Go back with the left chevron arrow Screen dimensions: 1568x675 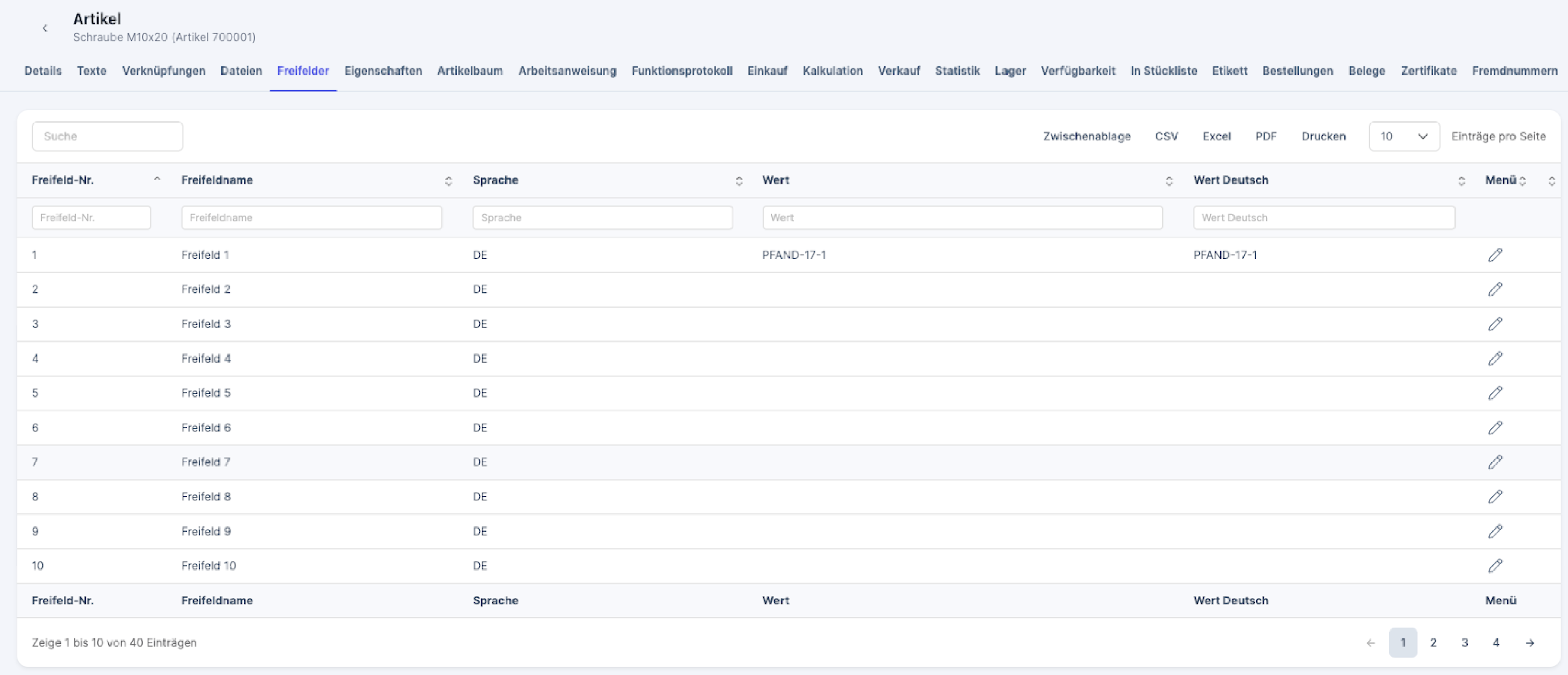point(45,28)
